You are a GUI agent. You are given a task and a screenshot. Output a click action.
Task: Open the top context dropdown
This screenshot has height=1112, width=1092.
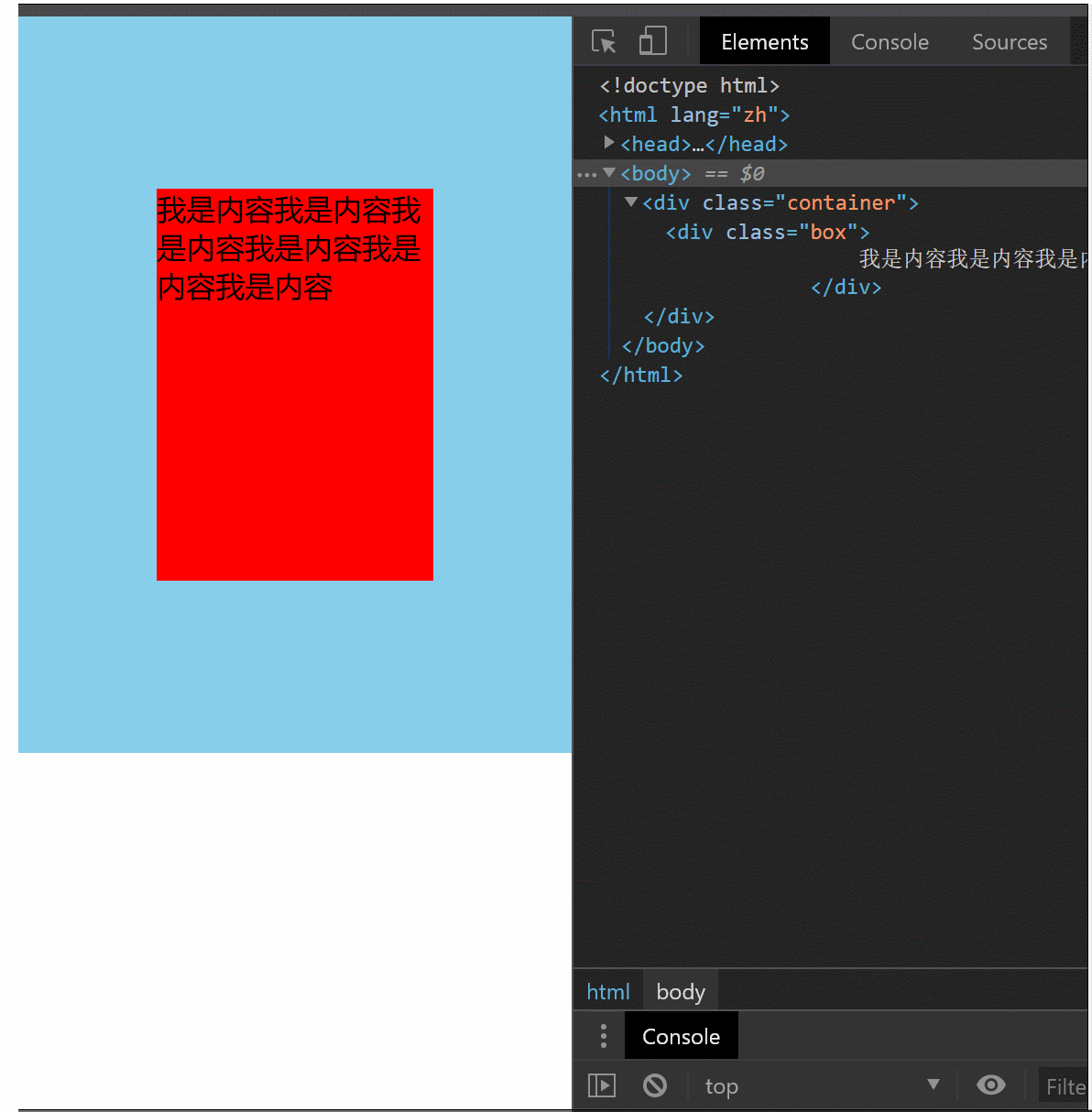[x=821, y=1085]
